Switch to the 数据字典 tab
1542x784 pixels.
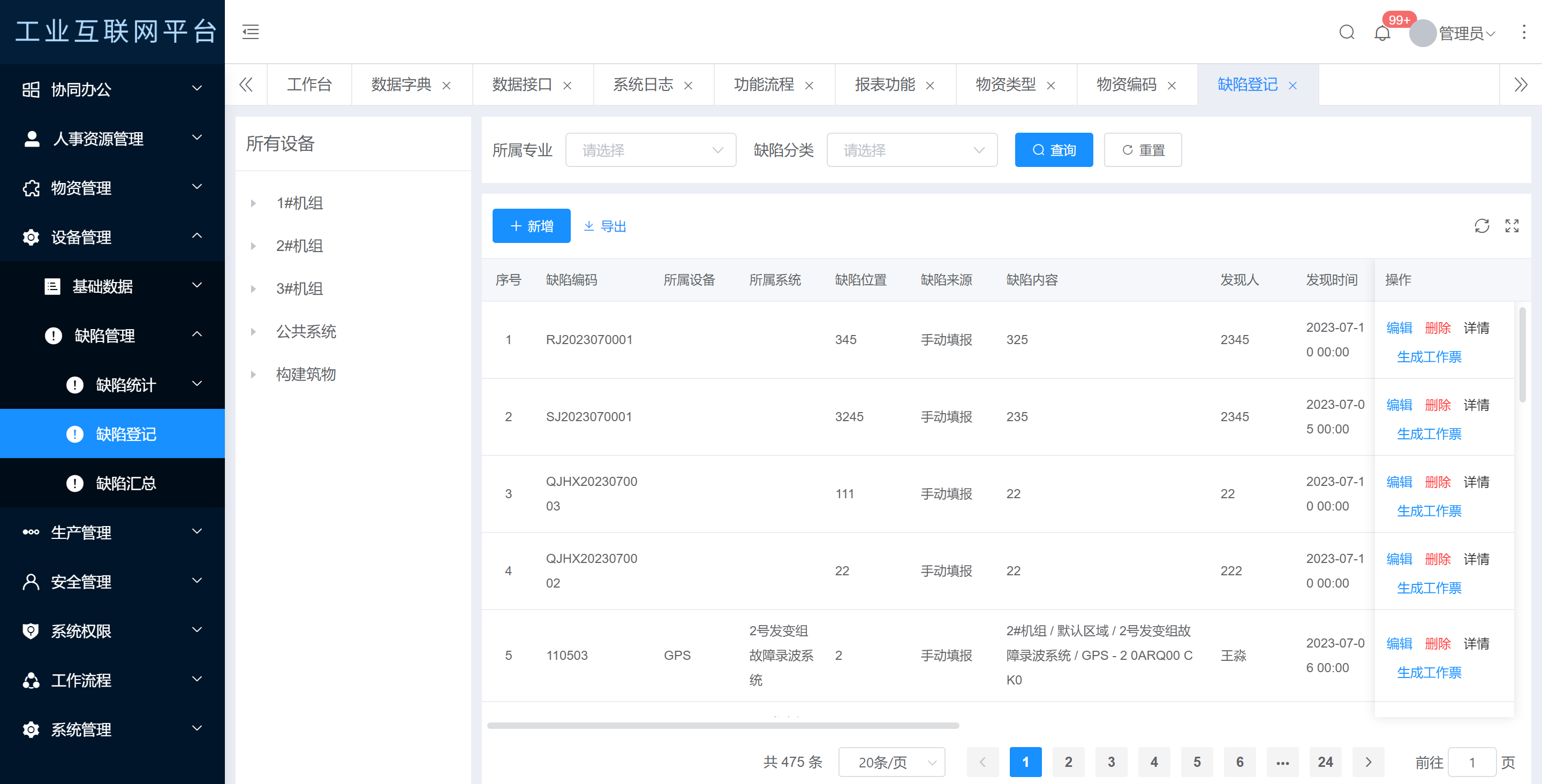[401, 85]
